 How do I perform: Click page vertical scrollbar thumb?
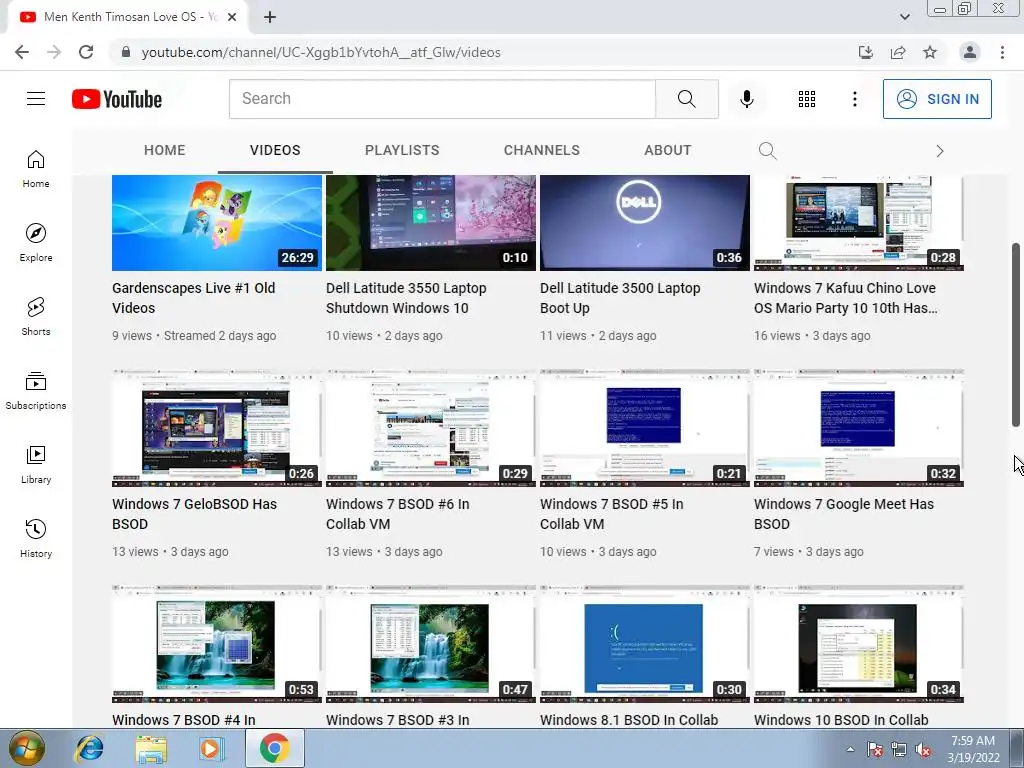point(1016,335)
